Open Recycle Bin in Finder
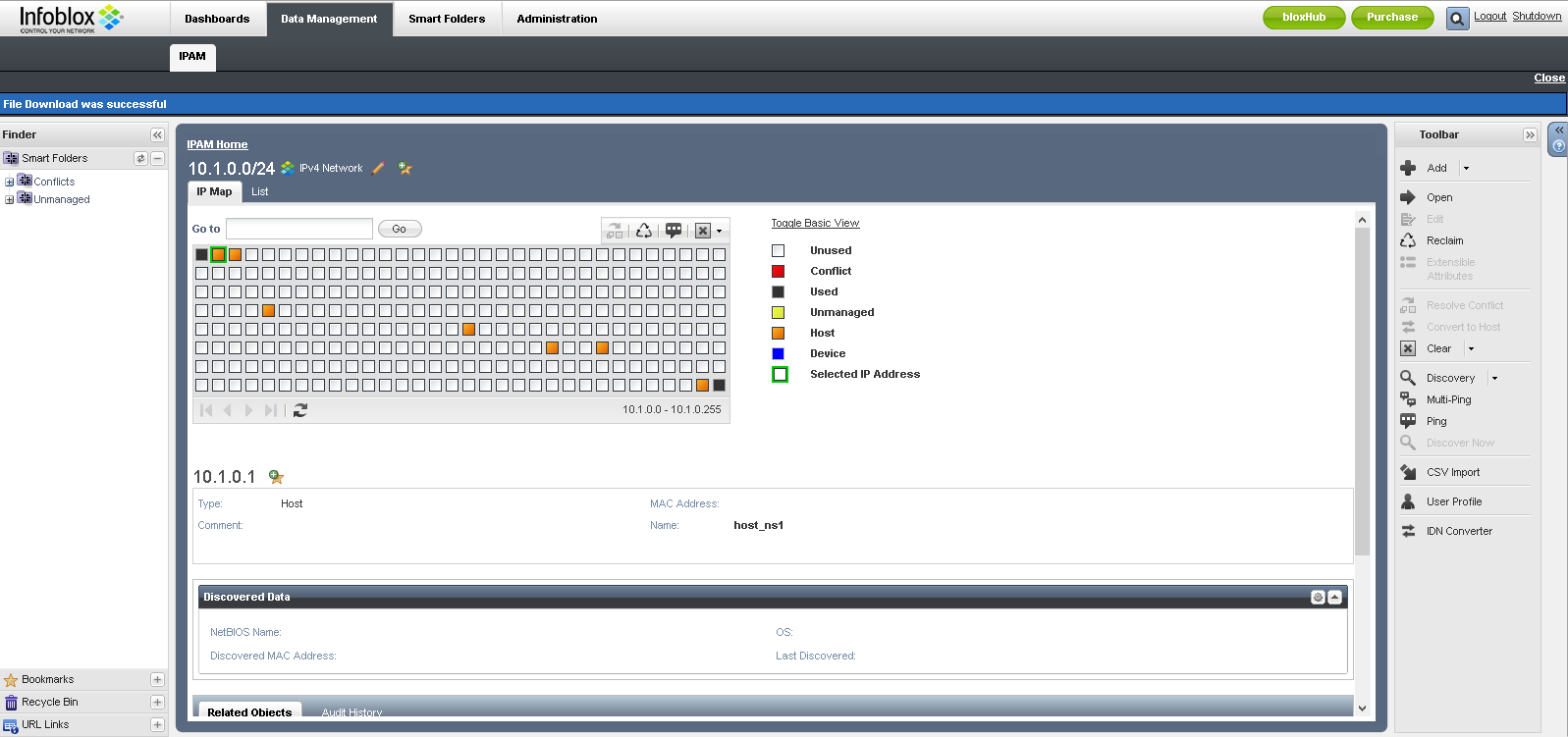This screenshot has width=1568, height=737. pos(49,702)
